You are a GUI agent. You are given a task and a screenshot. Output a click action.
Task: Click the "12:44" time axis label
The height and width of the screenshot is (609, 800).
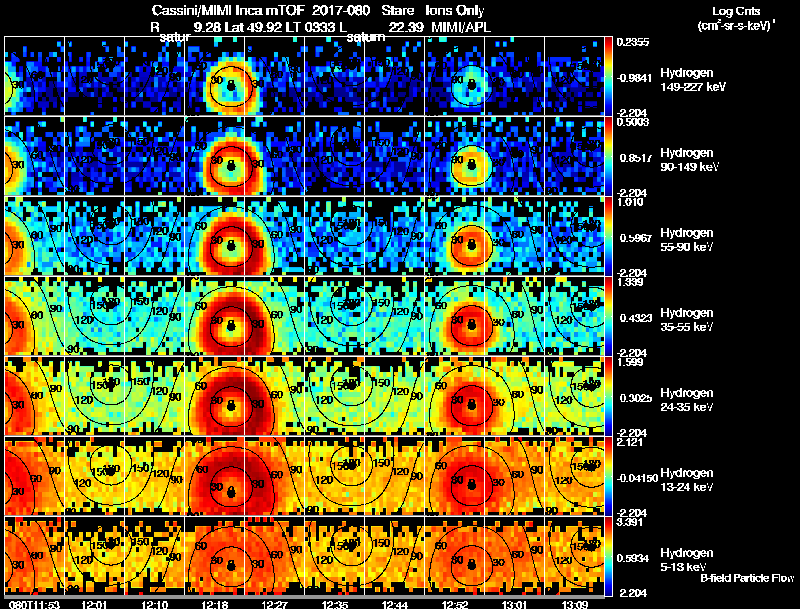pos(394,604)
